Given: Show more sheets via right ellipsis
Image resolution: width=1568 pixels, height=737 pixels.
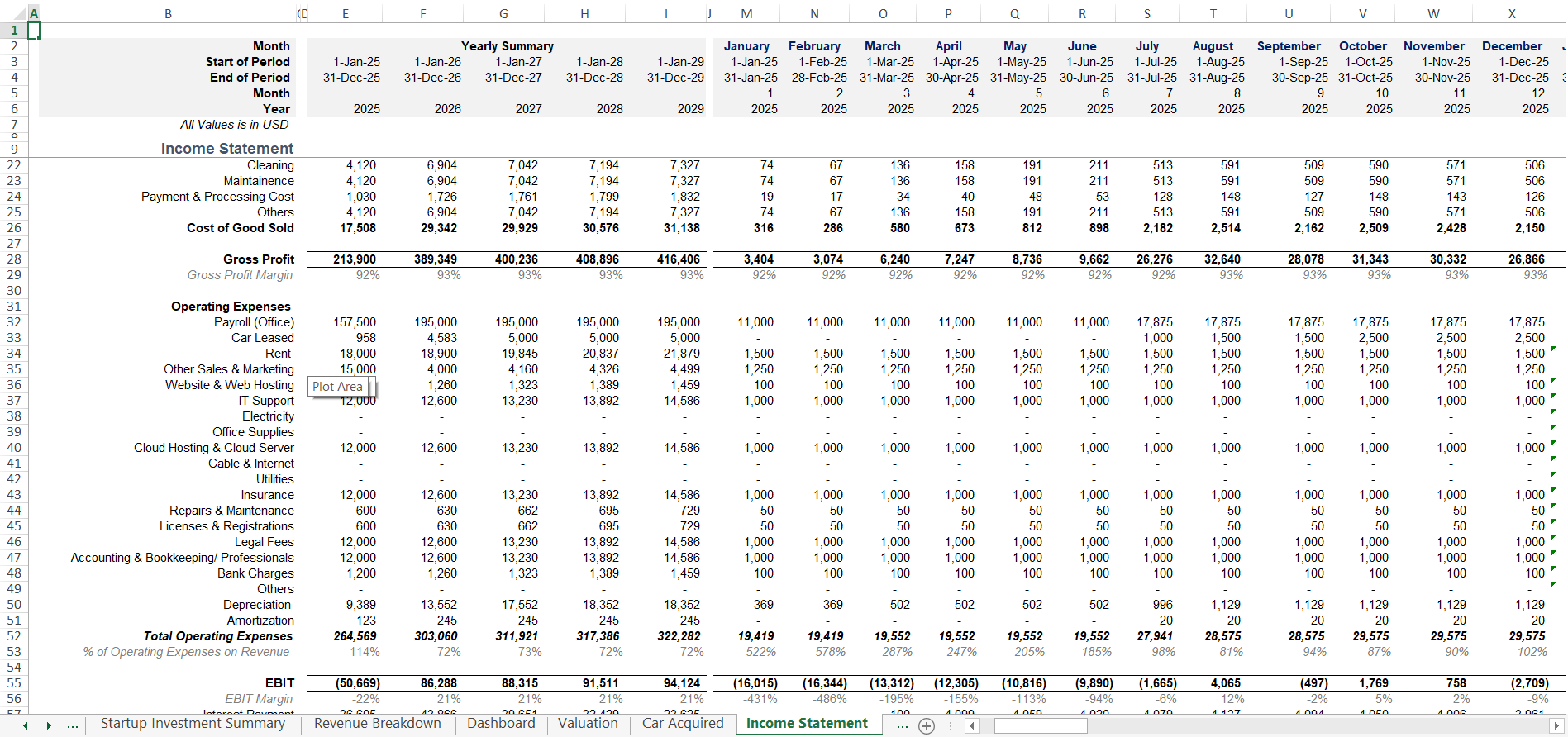Looking at the screenshot, I should point(903,725).
